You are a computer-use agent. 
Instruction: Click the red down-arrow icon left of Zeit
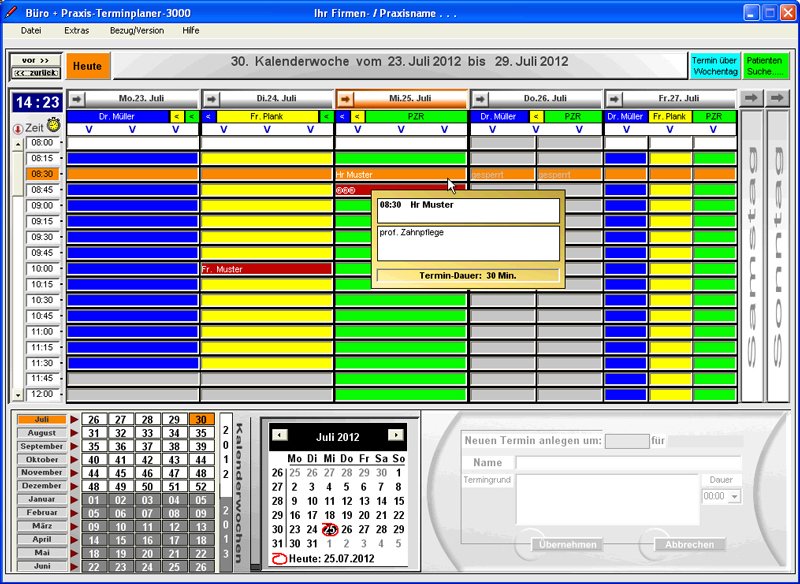tap(18, 129)
